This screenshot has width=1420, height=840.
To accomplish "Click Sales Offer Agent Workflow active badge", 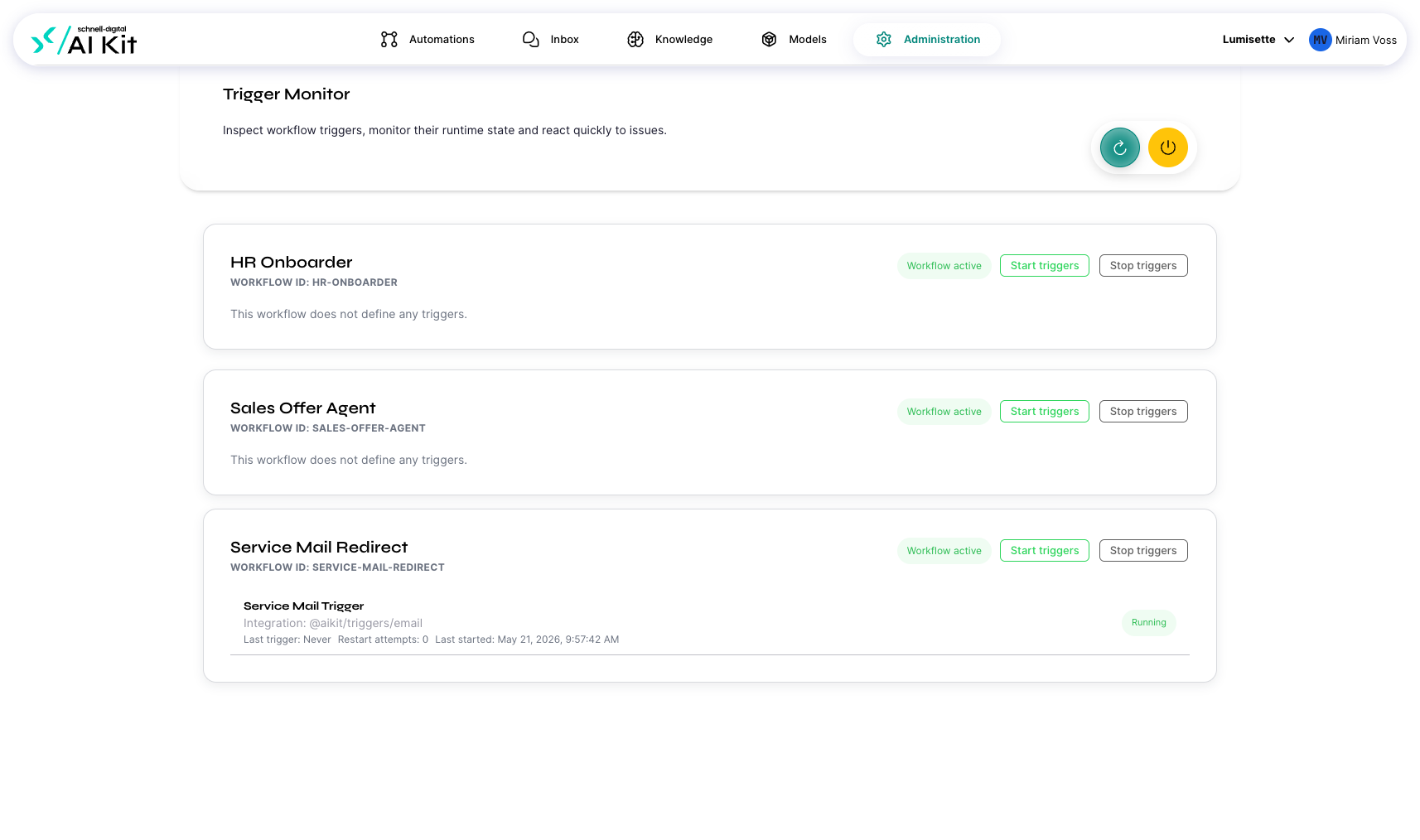I will (944, 412).
